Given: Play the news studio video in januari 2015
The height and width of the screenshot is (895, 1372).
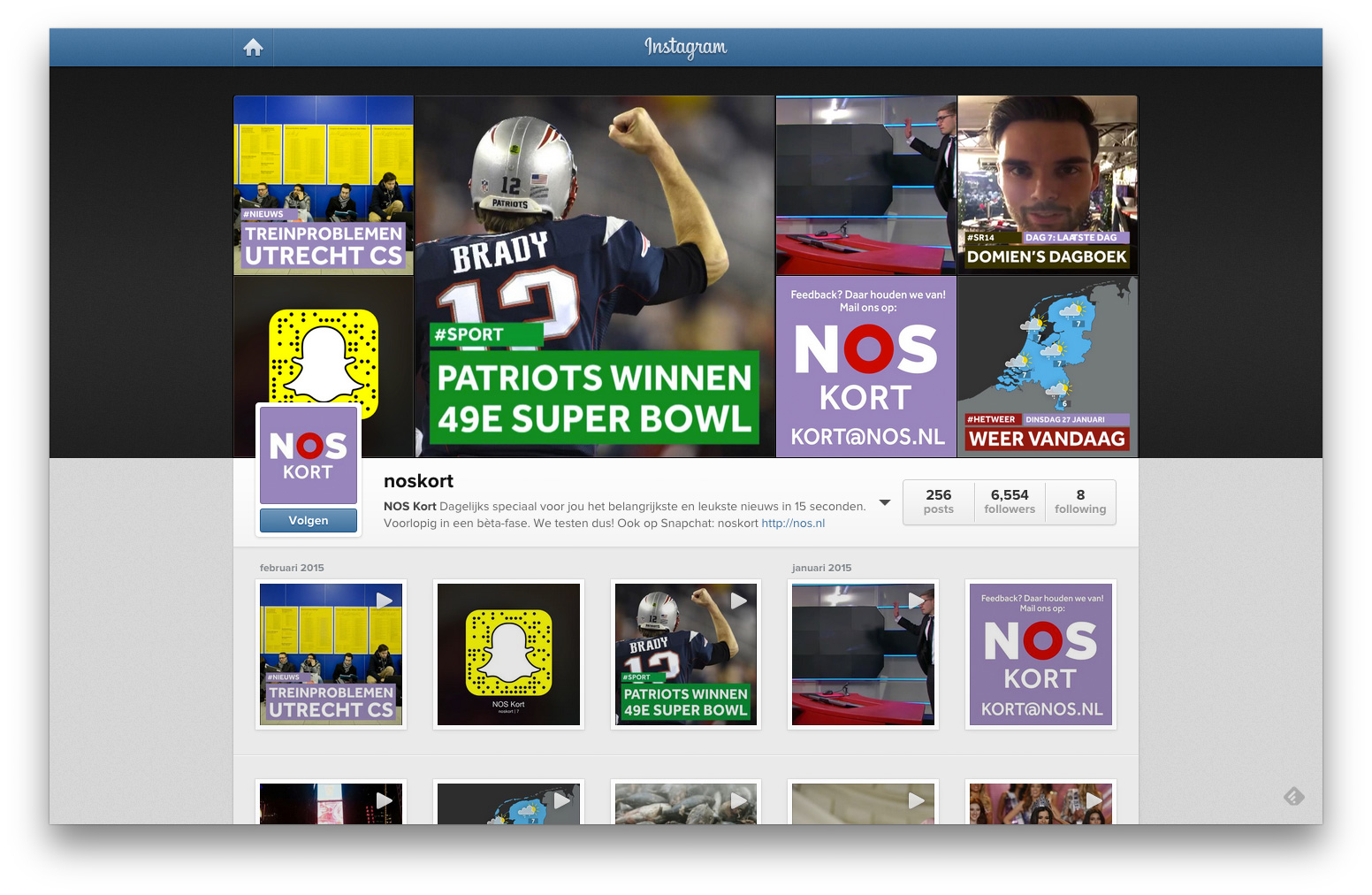Looking at the screenshot, I should [863, 654].
